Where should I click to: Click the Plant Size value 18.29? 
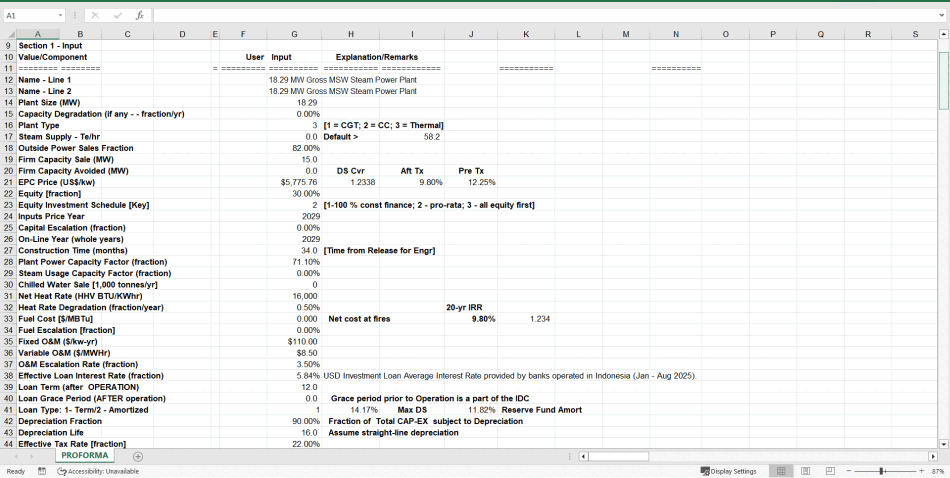point(294,103)
